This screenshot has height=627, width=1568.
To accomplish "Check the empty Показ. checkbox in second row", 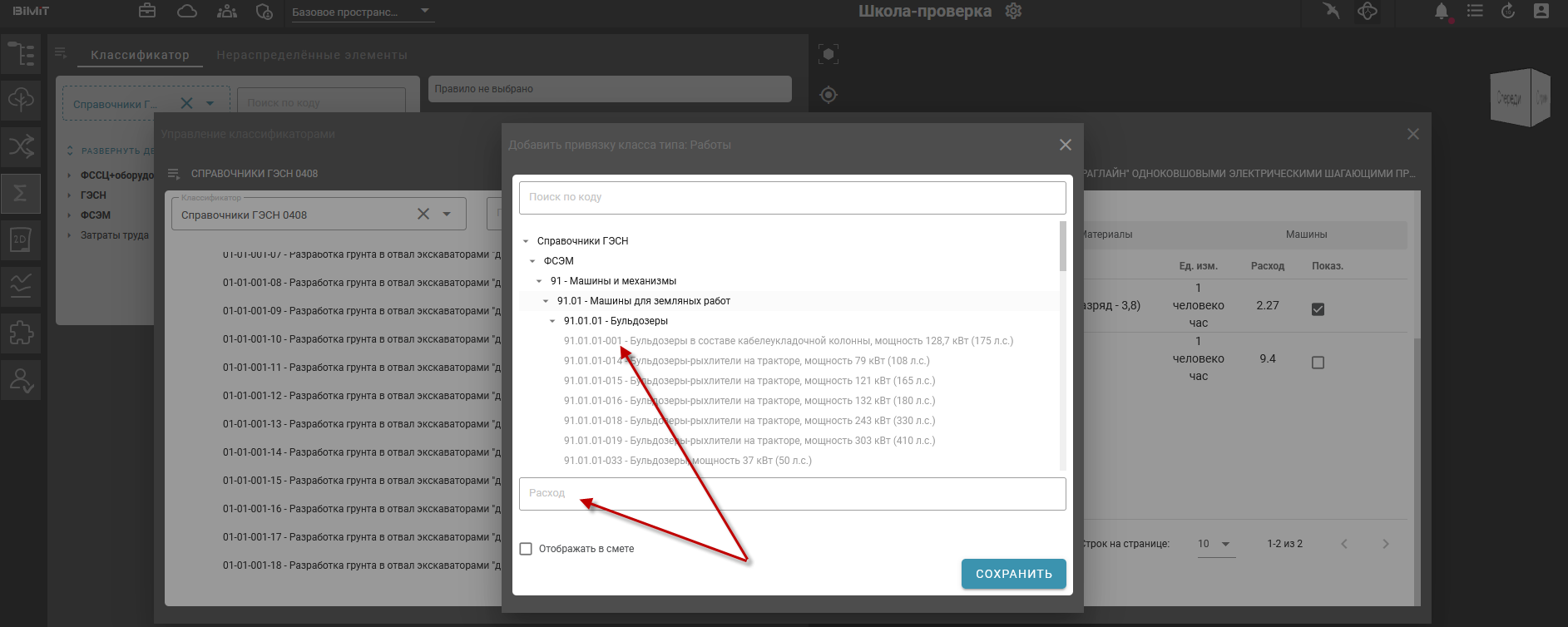I will pos(1318,363).
